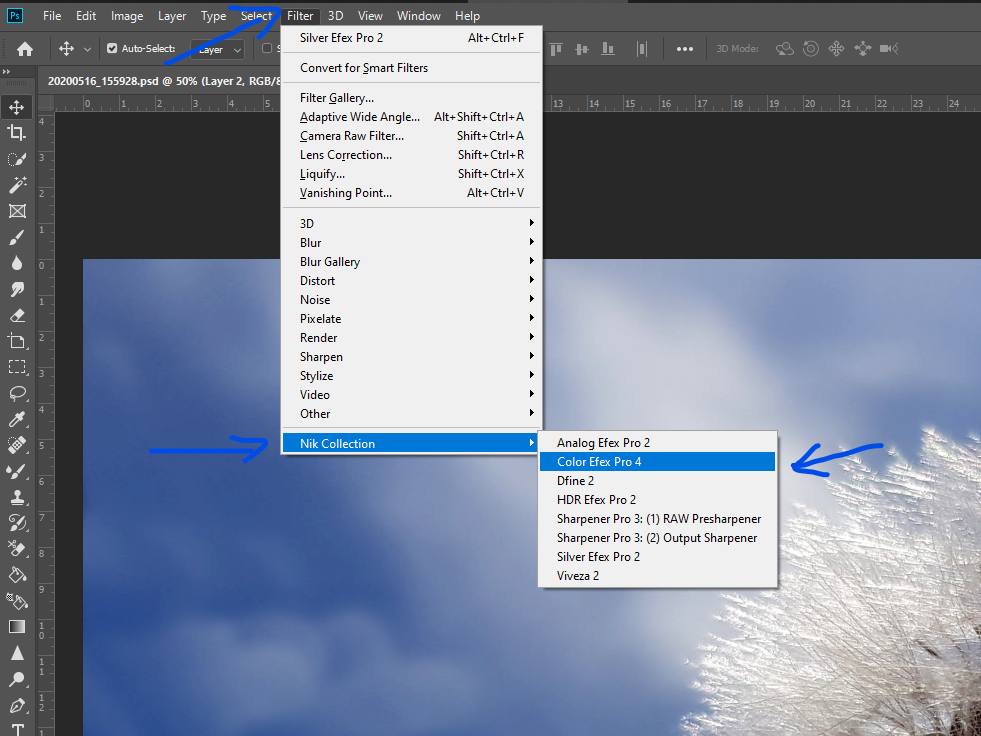This screenshot has width=981, height=736.
Task: Expand the Noise submenu
Action: pyautogui.click(x=411, y=299)
